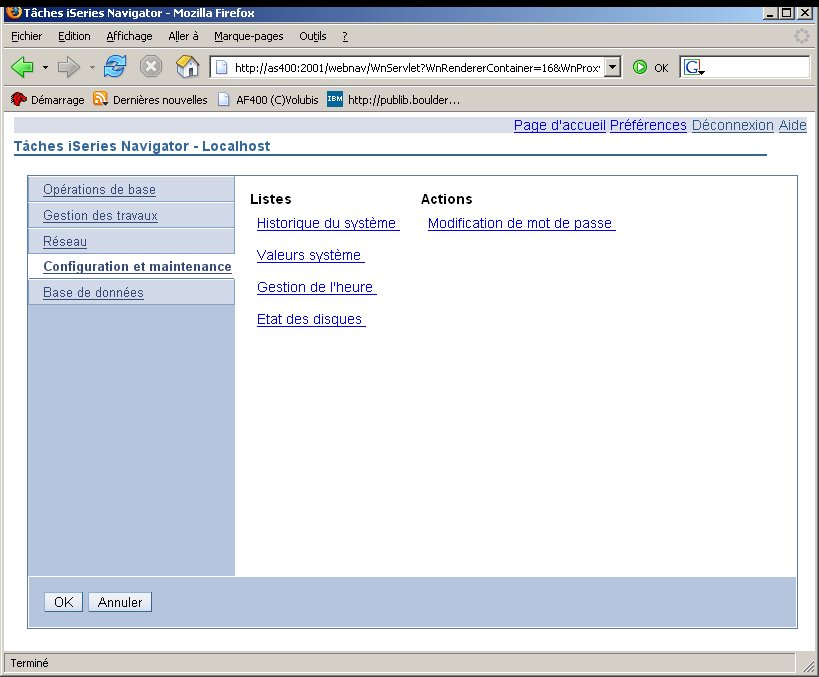Click into the URL address field
This screenshot has width=819, height=677.
417,67
